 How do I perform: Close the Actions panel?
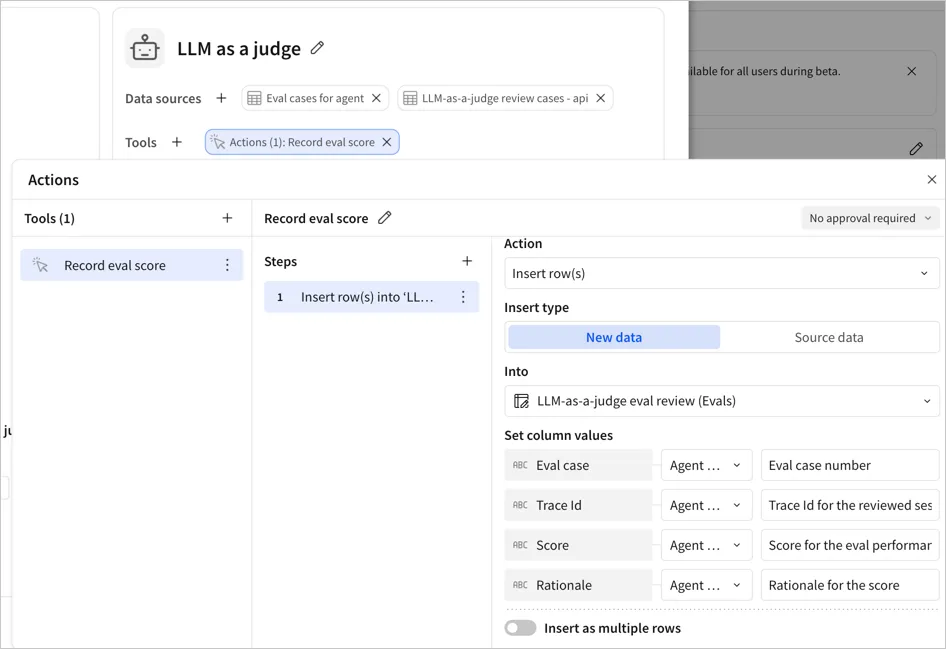[932, 179]
